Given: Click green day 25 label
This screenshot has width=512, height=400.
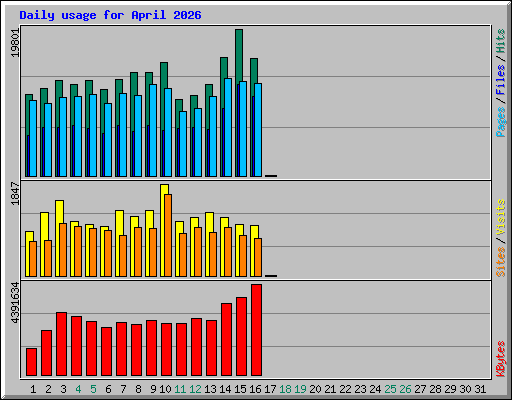Looking at the screenshot, I should click(x=390, y=389).
